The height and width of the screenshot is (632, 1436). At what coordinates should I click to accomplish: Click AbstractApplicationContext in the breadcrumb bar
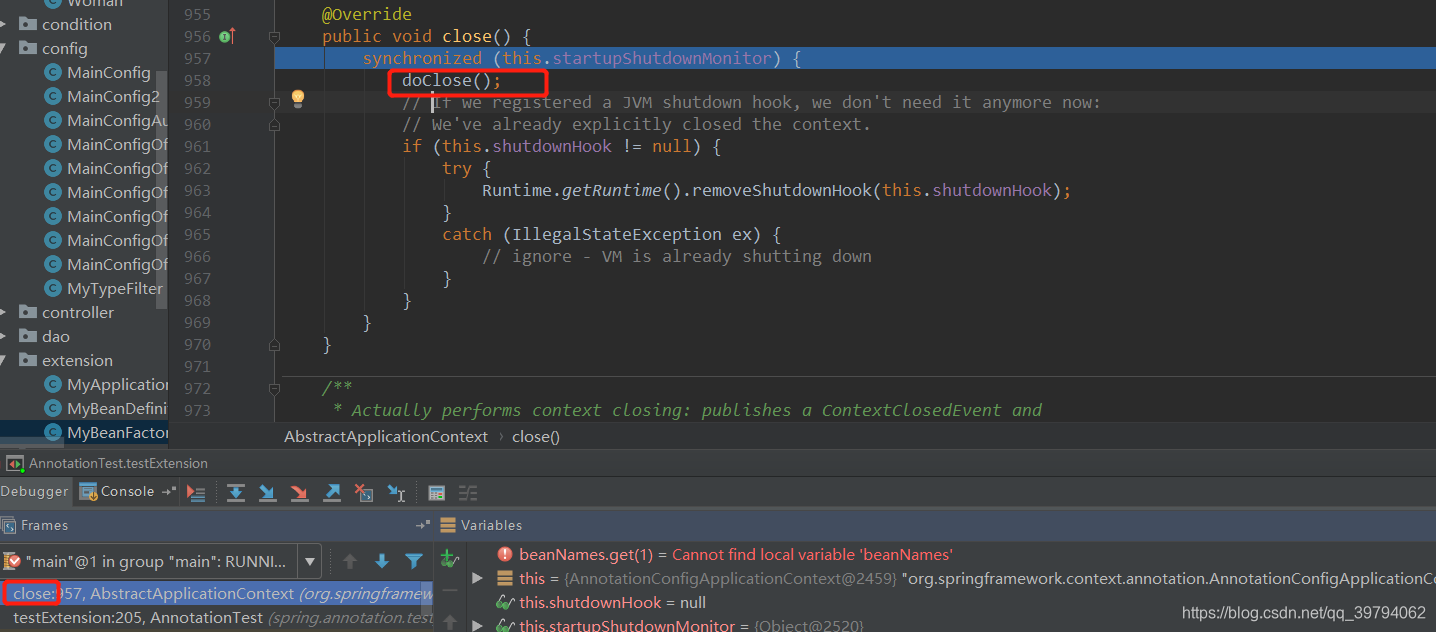click(x=386, y=436)
